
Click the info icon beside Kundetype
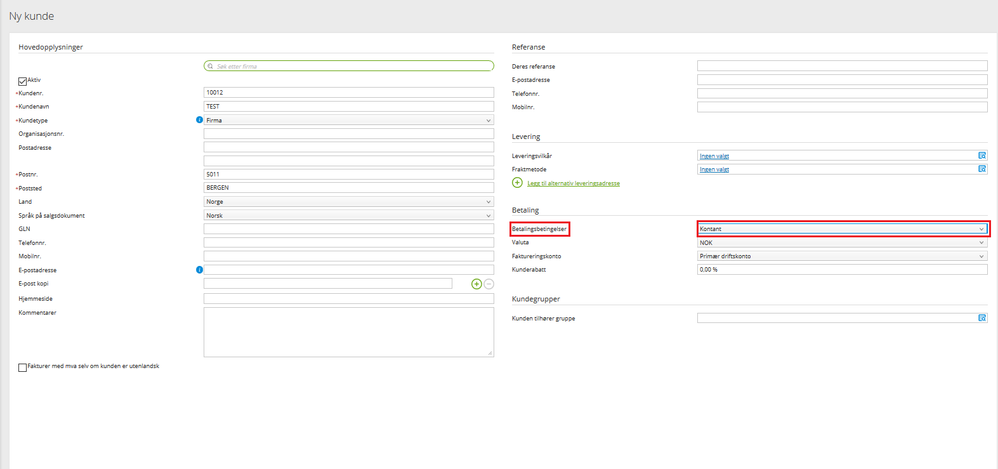coord(200,120)
